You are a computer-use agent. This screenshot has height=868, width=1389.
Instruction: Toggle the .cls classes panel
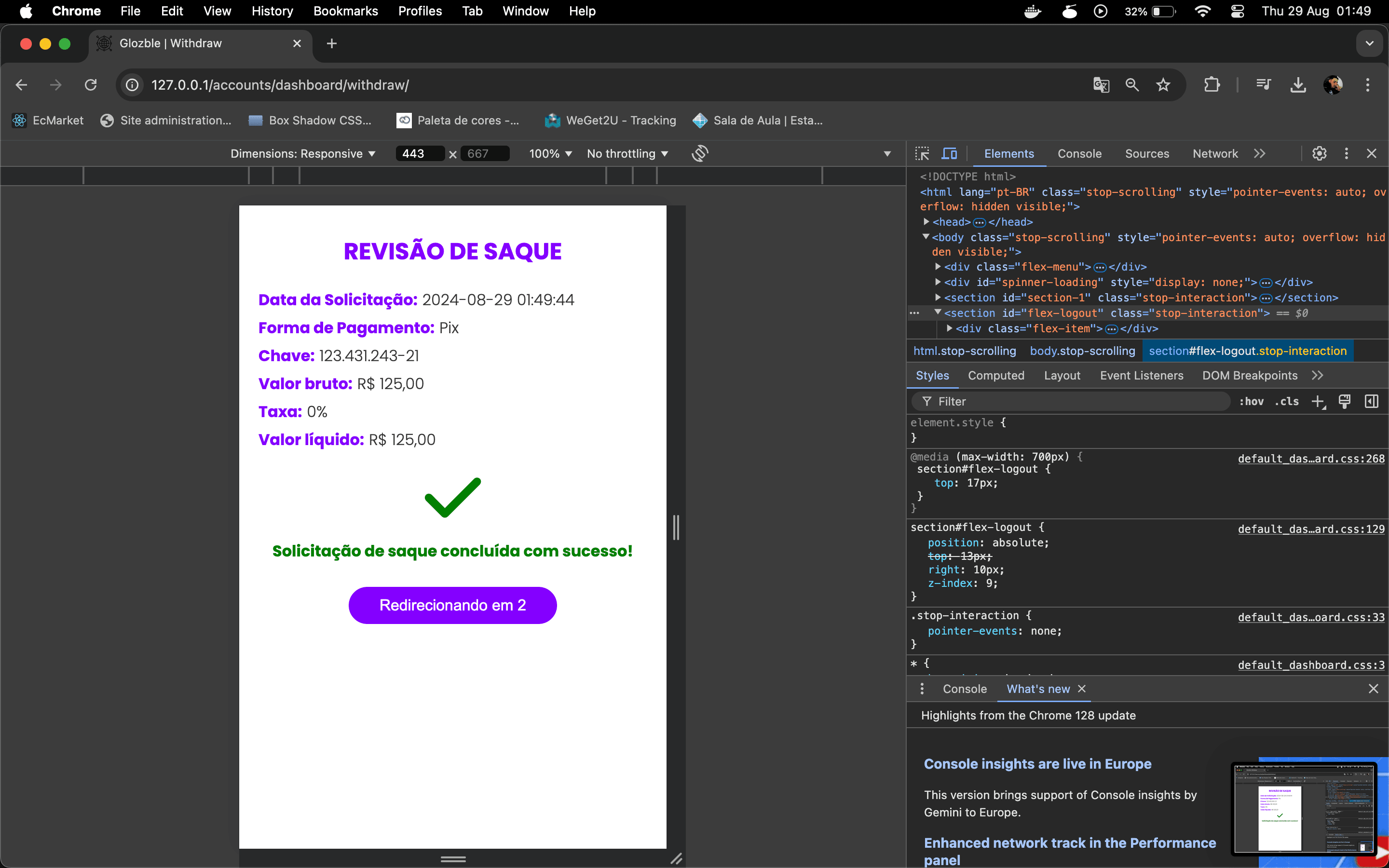pos(1286,401)
